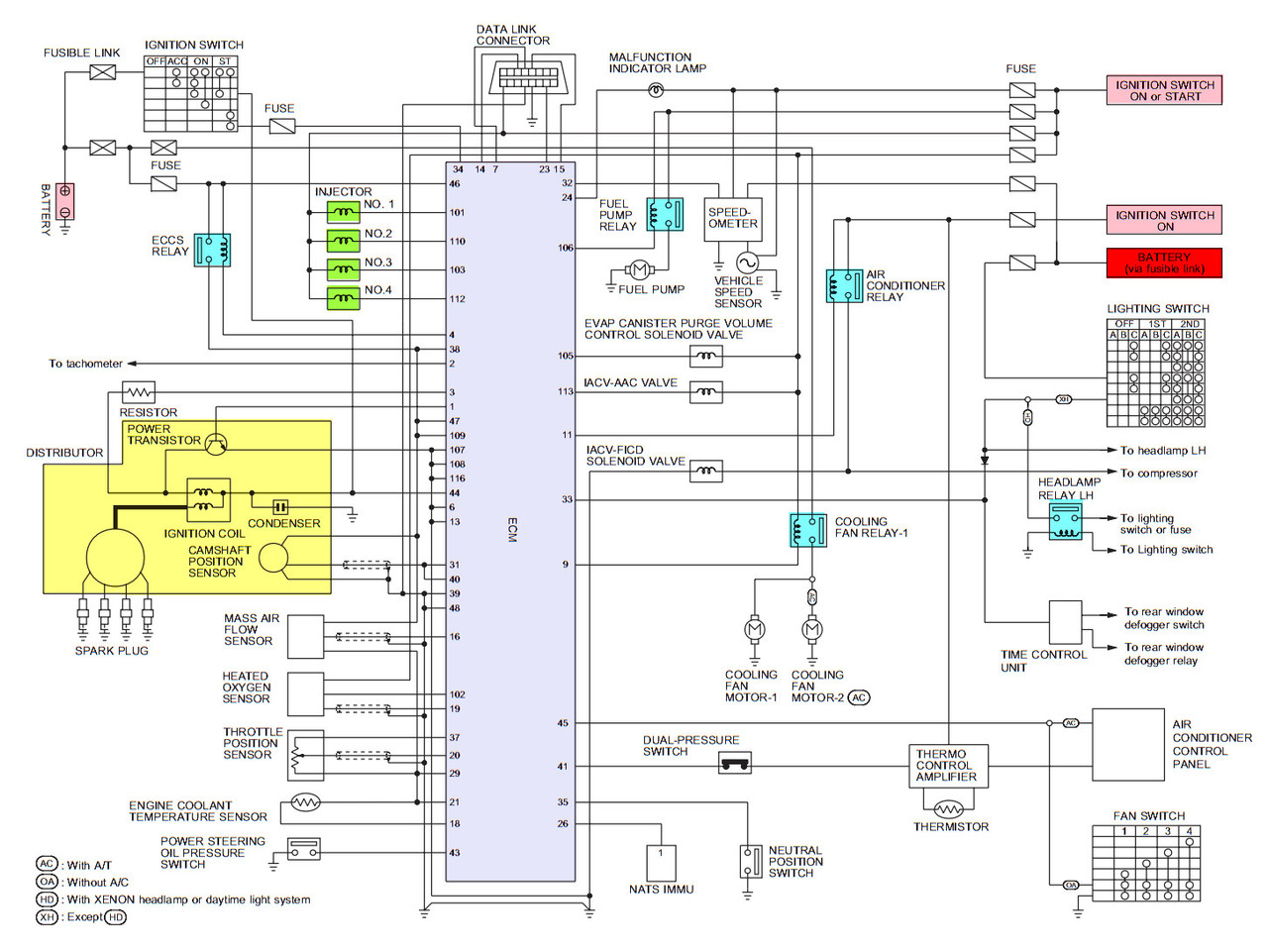Image resolution: width=1268 pixels, height=952 pixels.
Task: Click the lighting switch position table
Action: [1155, 372]
